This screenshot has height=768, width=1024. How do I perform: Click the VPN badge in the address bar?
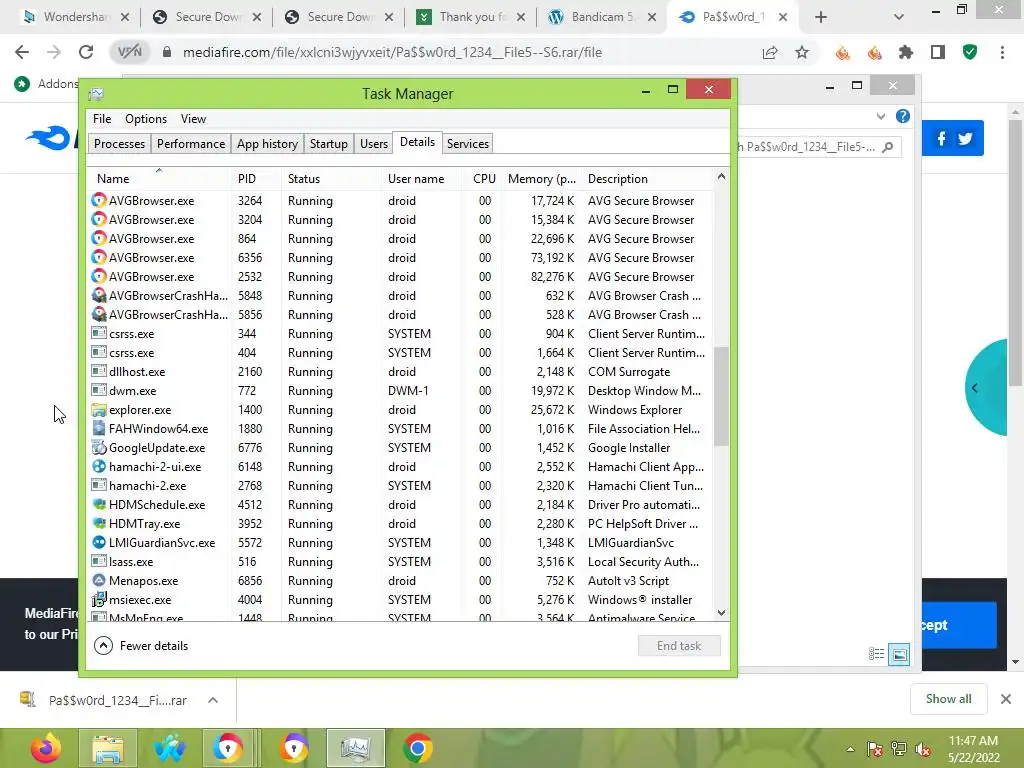click(x=129, y=52)
